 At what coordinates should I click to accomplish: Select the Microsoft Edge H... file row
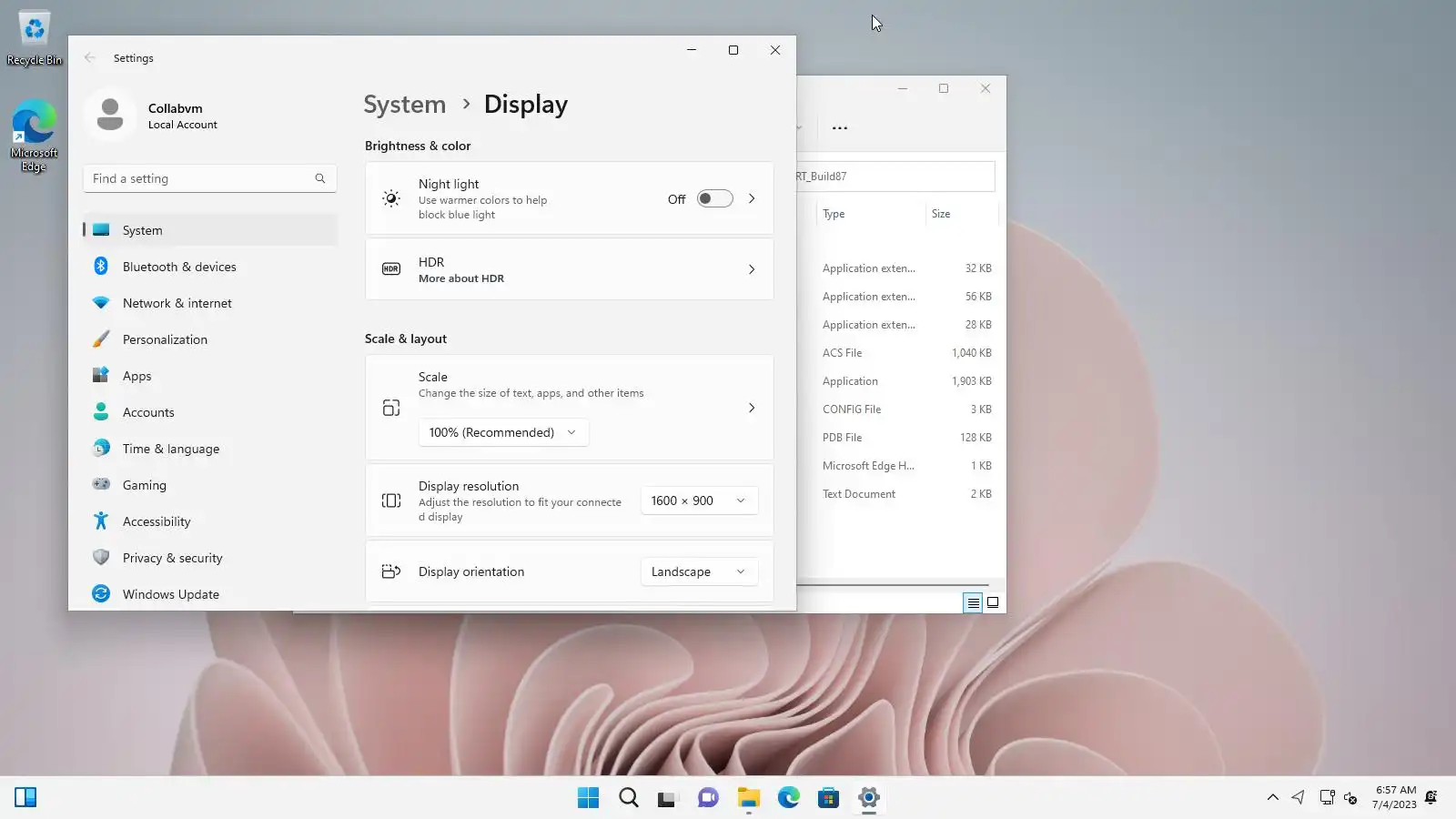pos(896,466)
